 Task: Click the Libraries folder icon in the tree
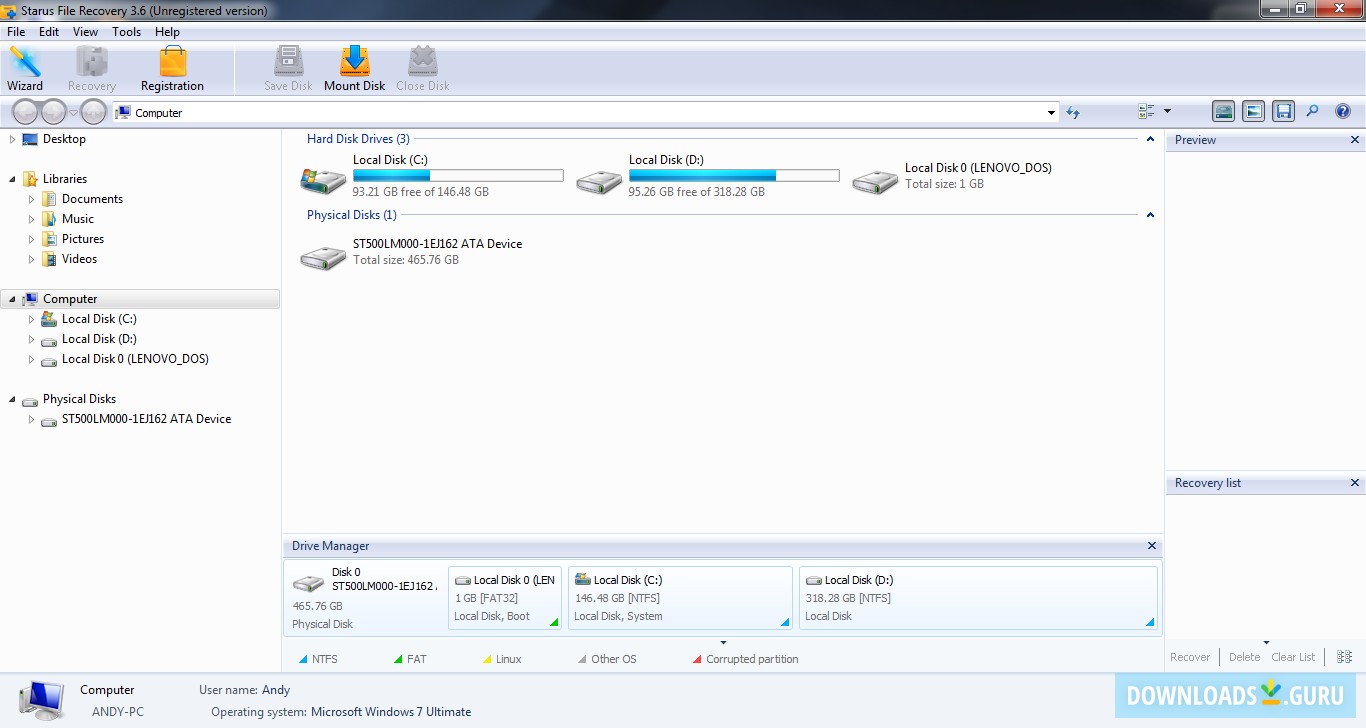(x=30, y=179)
